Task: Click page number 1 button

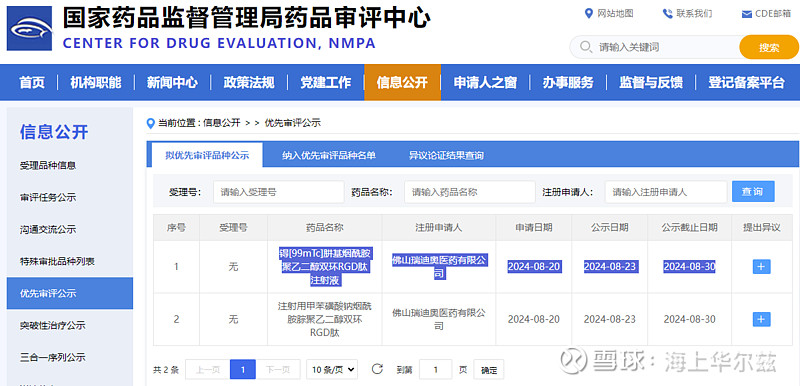Action: point(243,370)
